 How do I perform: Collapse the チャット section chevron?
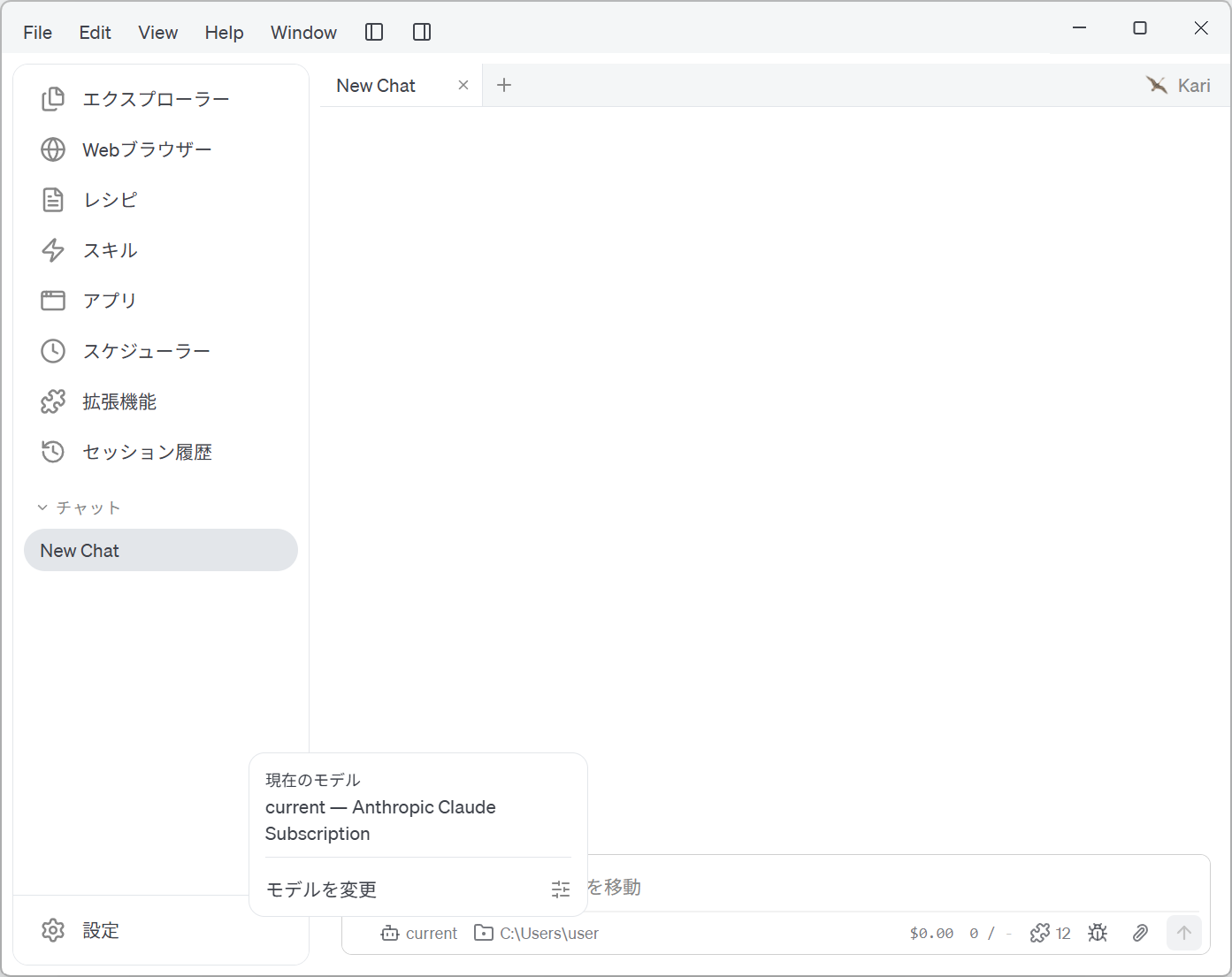click(42, 508)
